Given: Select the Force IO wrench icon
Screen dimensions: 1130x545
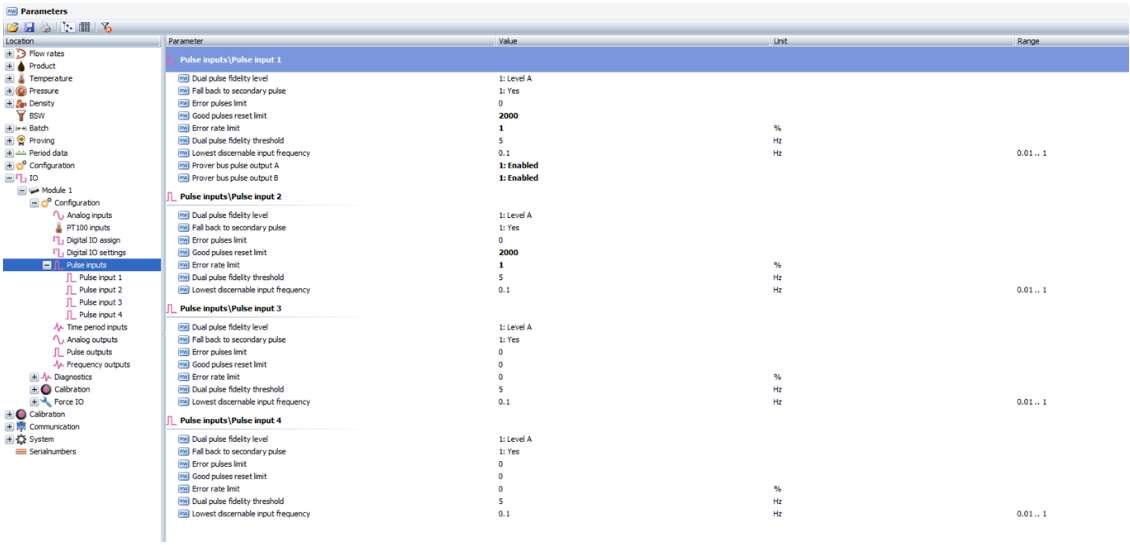Looking at the screenshot, I should coord(46,402).
